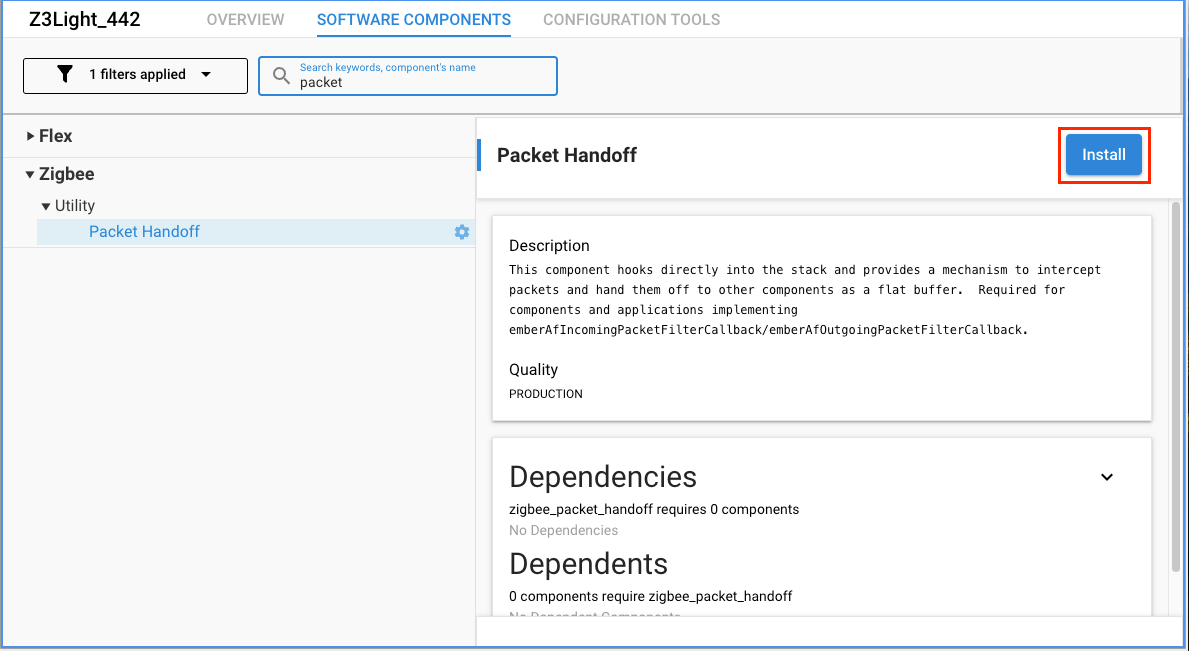Collapse the Dependencies section chevron
This screenshot has height=651, width=1189.
[1106, 477]
